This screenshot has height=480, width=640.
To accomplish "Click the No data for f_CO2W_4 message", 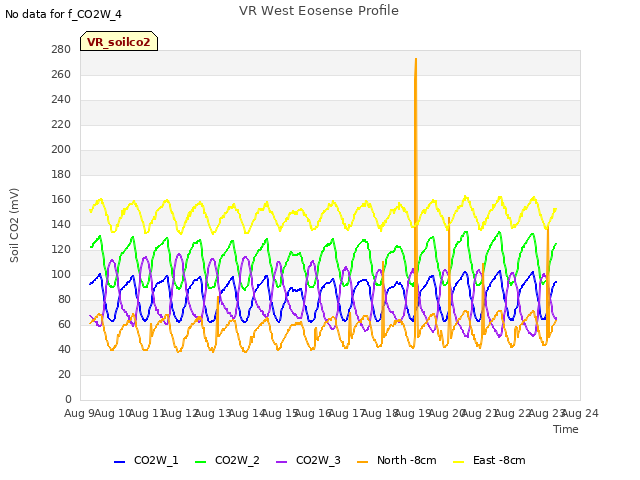I will (x=63, y=14).
